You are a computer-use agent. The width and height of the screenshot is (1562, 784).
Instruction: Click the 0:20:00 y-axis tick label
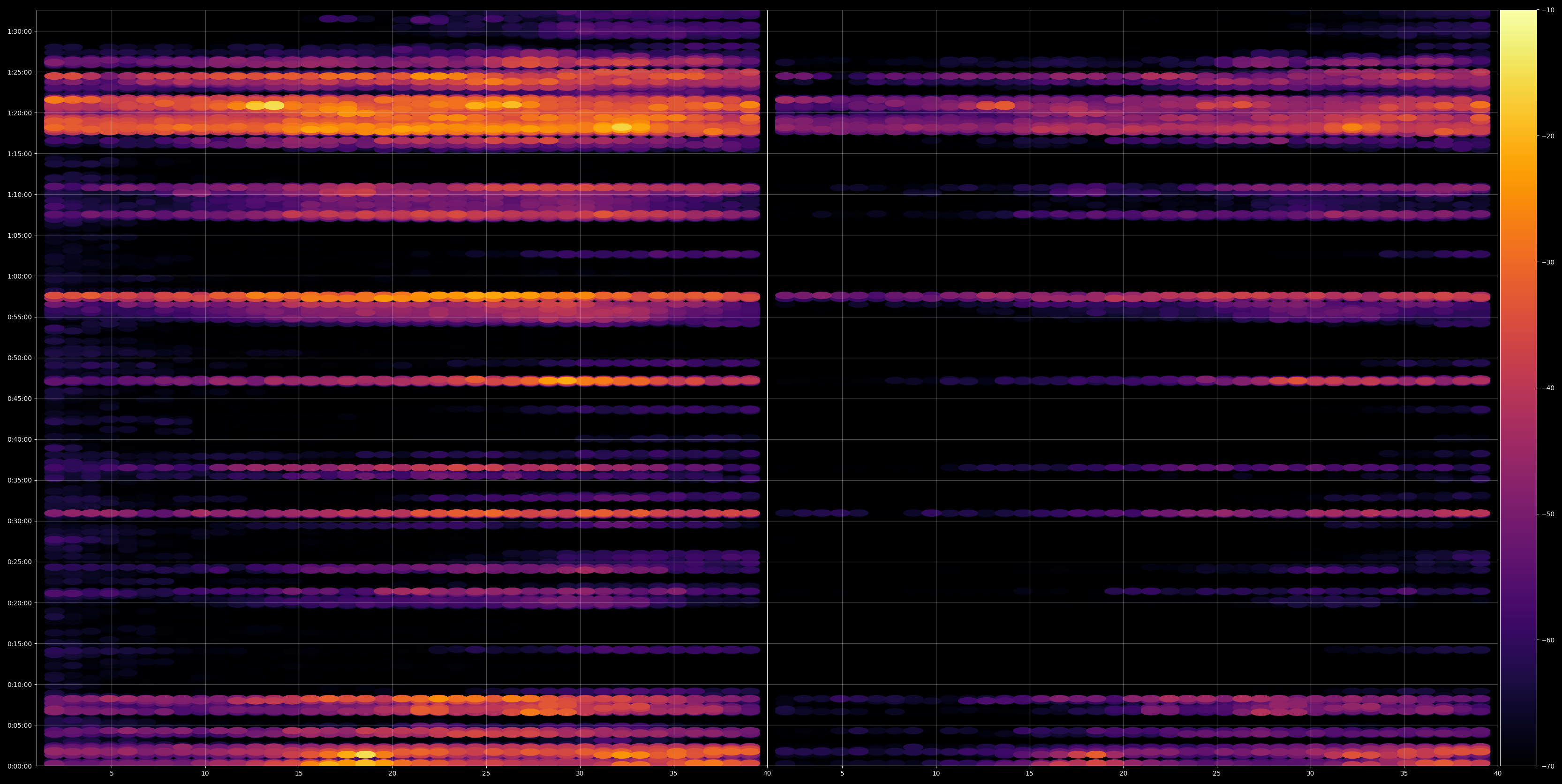19,603
